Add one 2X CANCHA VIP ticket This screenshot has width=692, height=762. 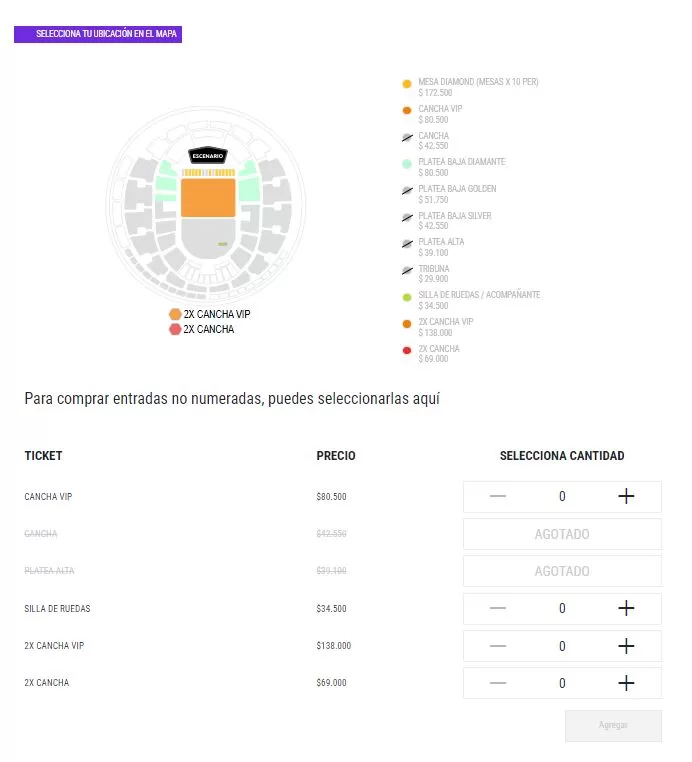(626, 646)
